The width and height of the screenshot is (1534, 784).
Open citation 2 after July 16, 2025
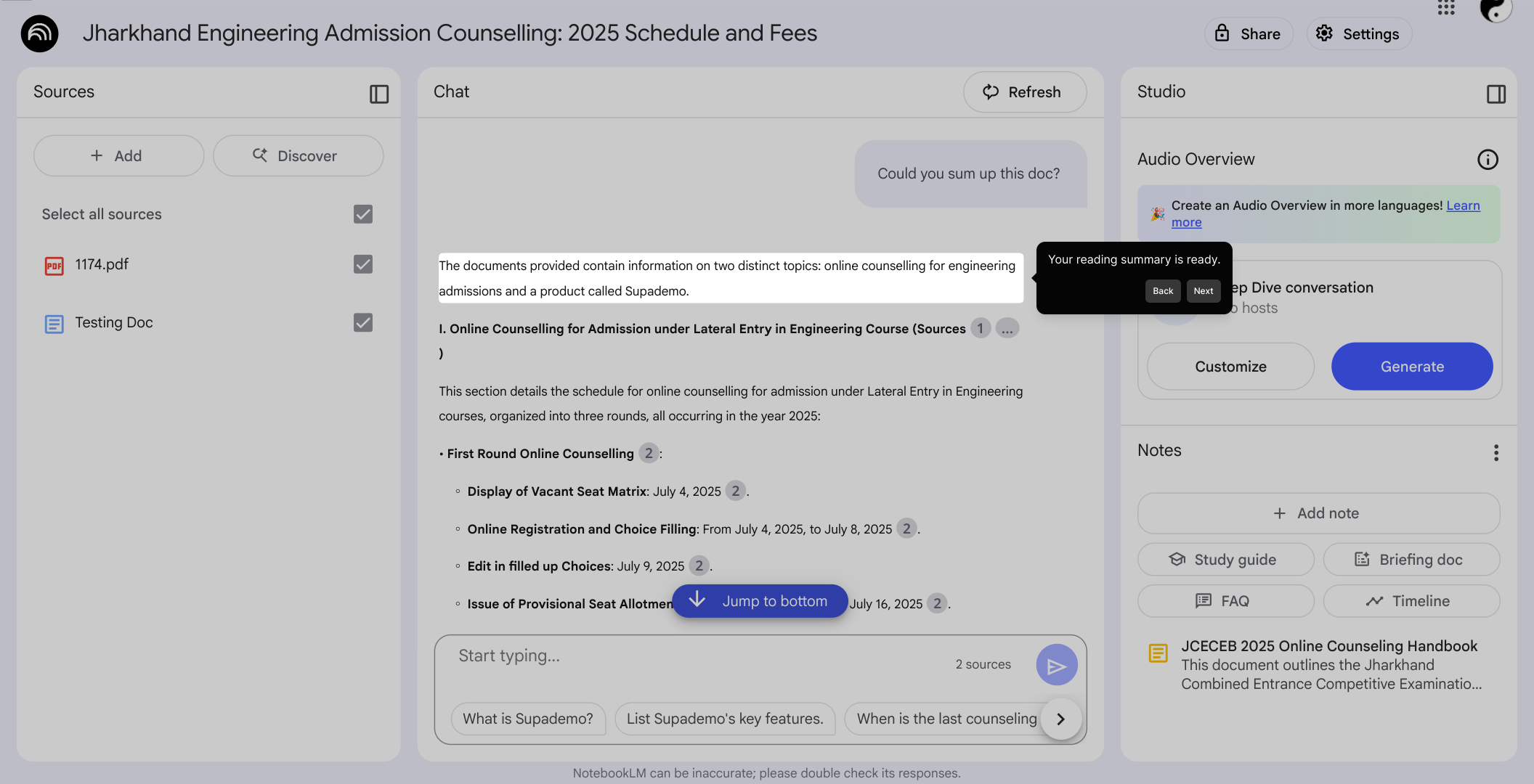pos(938,604)
